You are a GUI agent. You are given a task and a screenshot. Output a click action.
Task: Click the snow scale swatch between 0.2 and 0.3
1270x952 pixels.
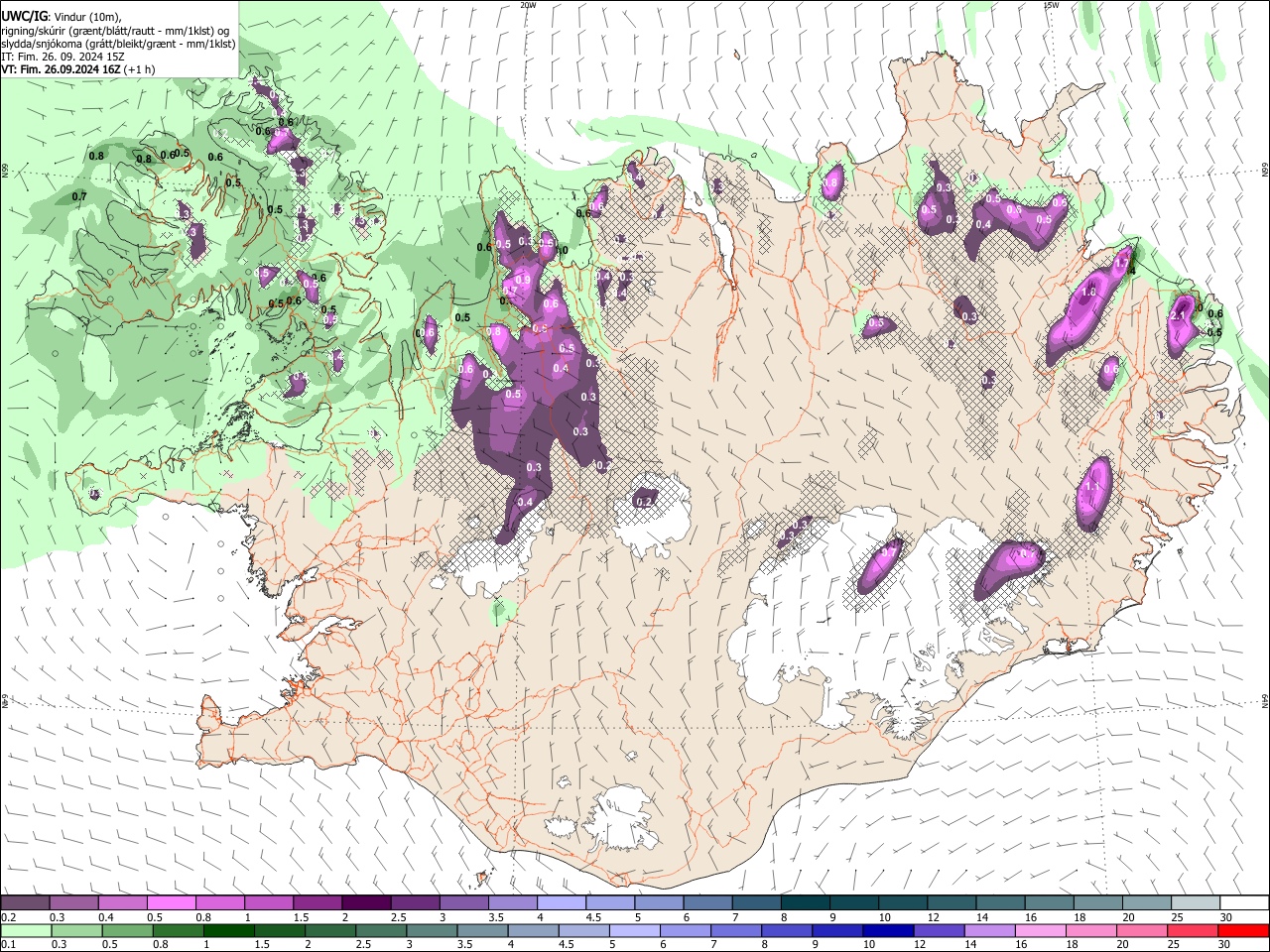coord(25,902)
